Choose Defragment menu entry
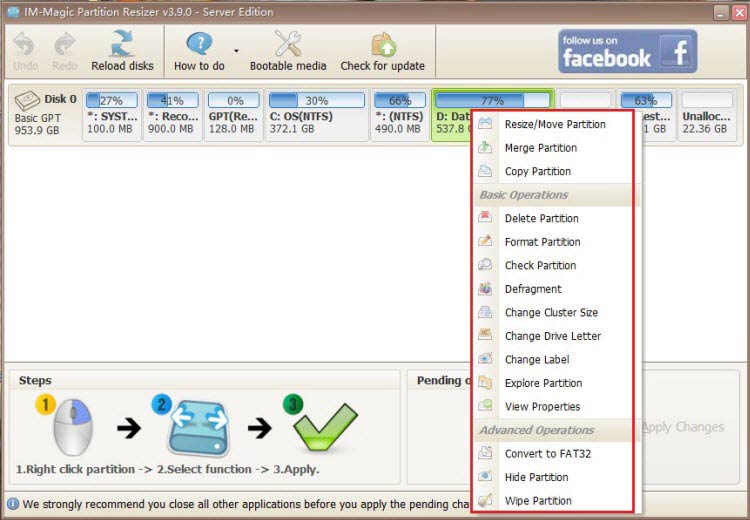 click(x=554, y=289)
